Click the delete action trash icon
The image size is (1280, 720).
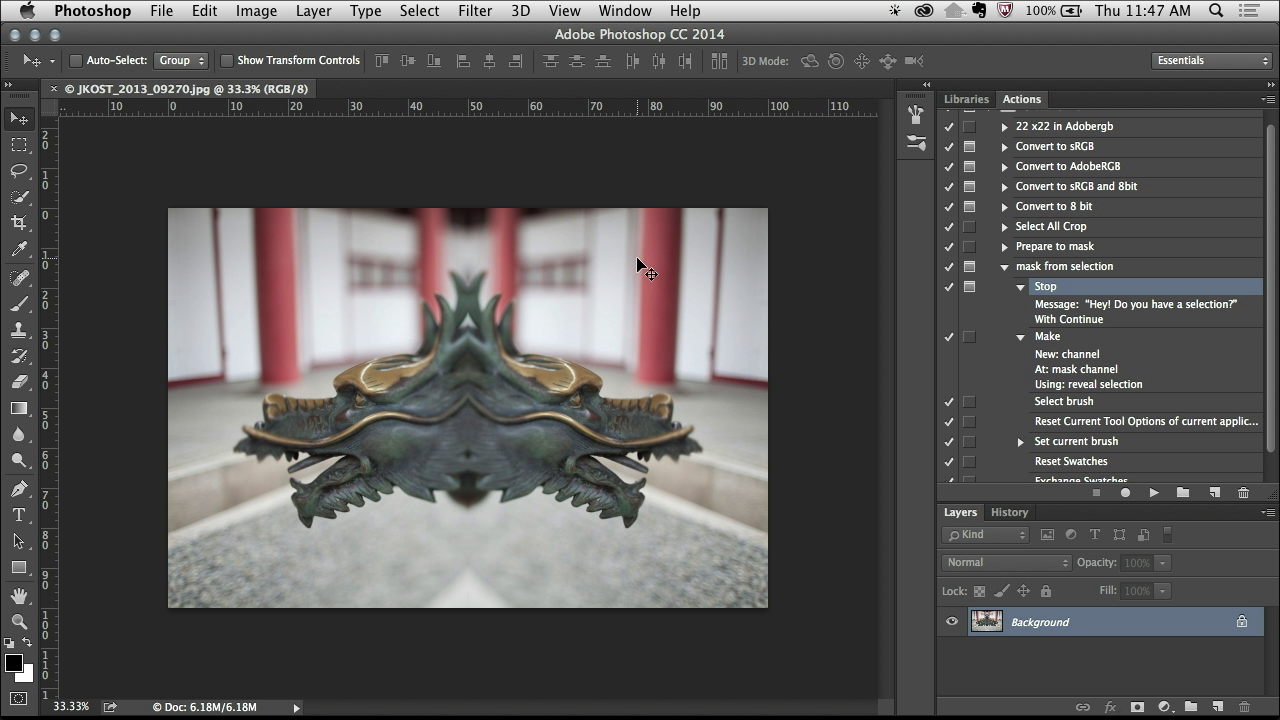(1243, 493)
